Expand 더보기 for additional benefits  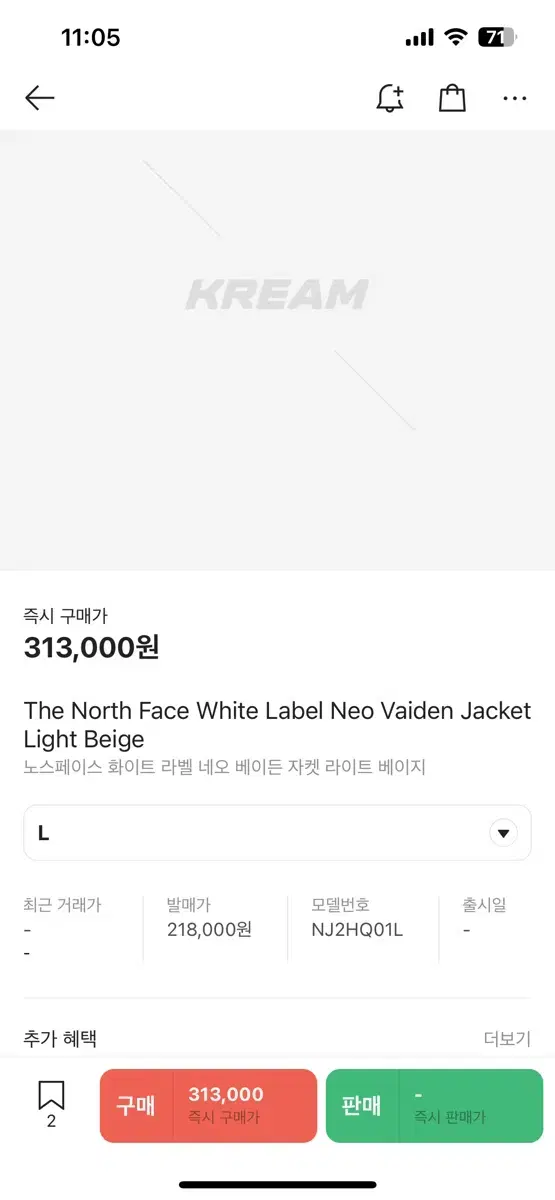tap(507, 1039)
